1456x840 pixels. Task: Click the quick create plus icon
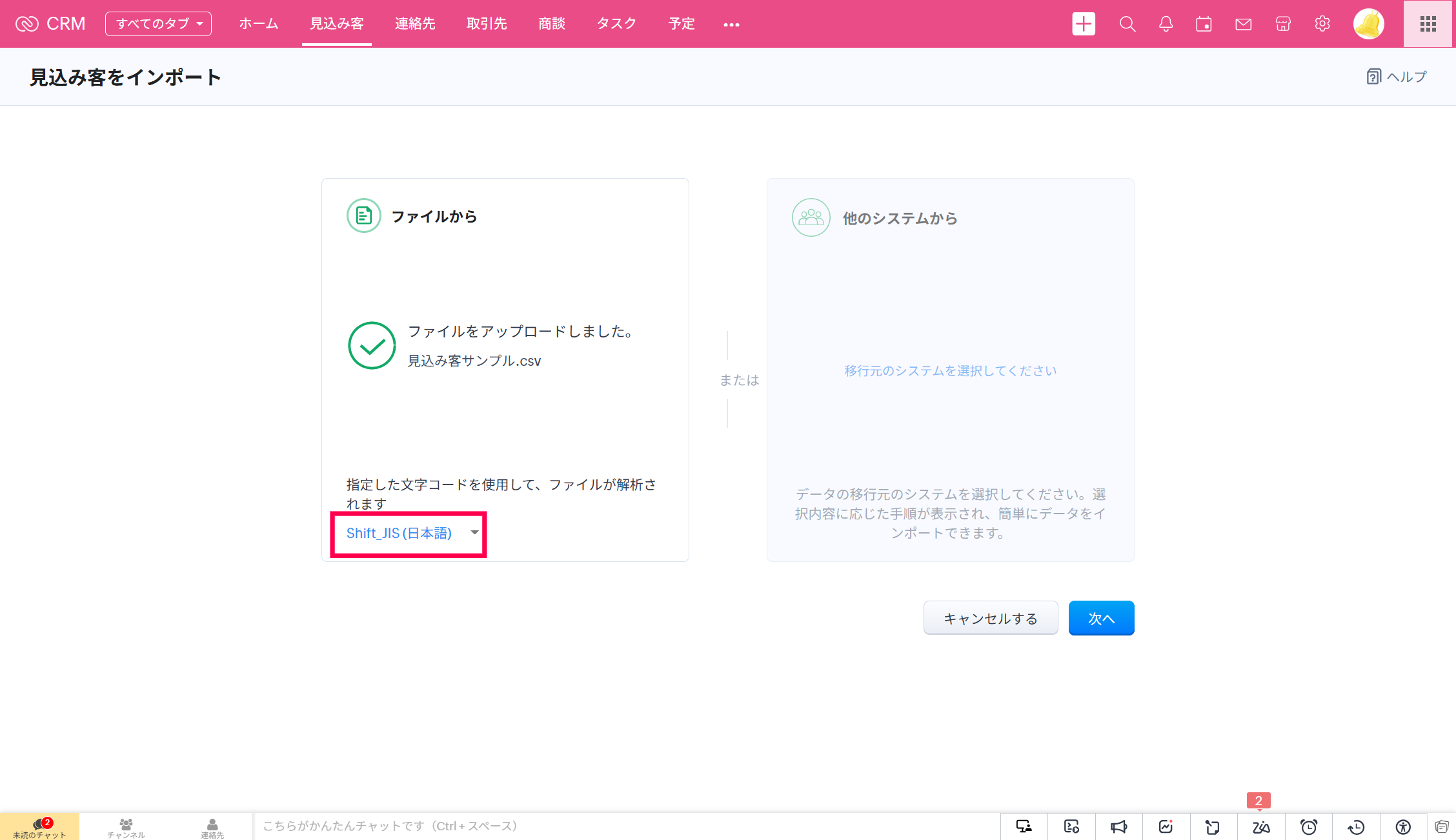coord(1084,24)
